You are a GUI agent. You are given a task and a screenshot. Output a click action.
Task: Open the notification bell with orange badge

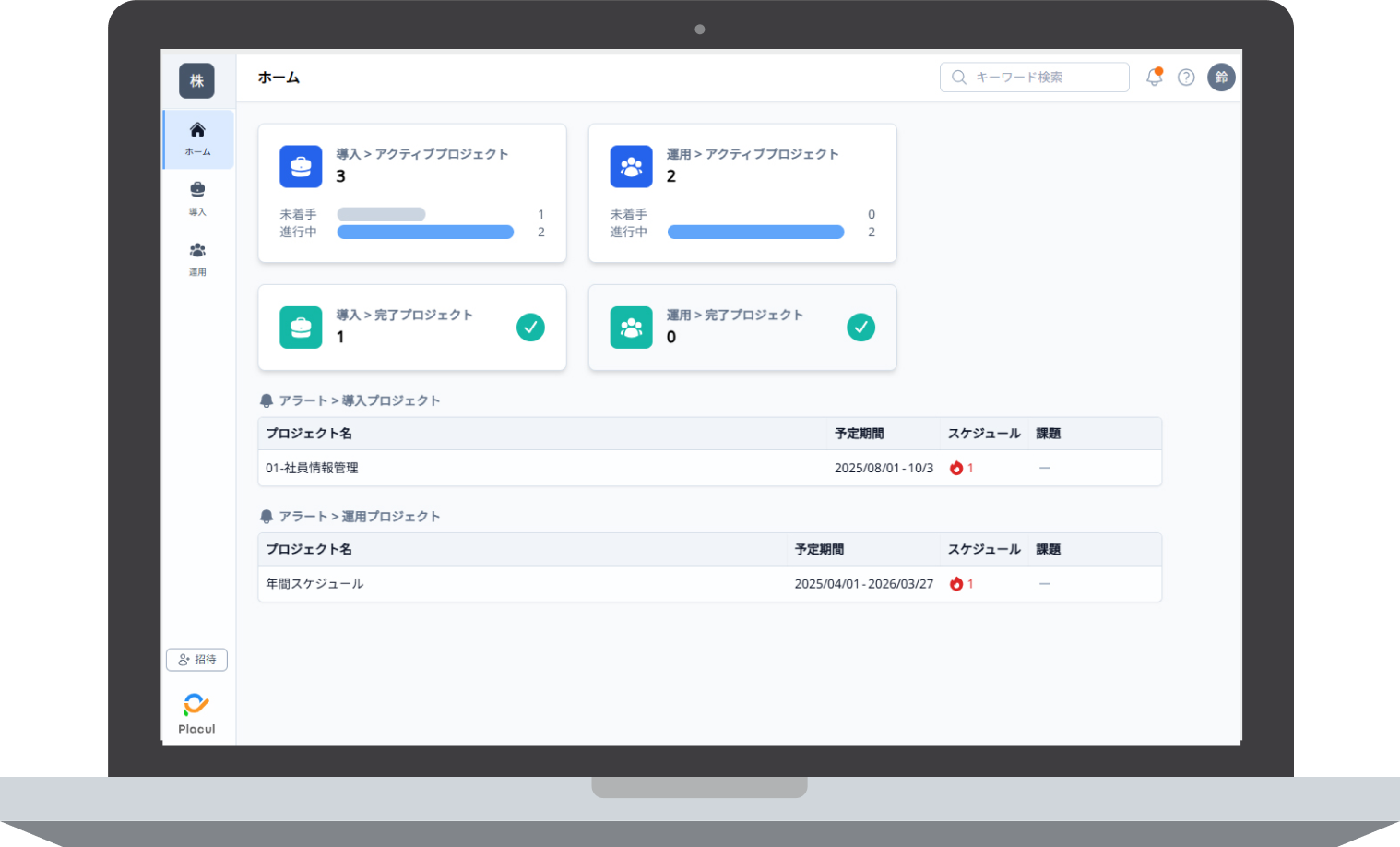point(1153,78)
